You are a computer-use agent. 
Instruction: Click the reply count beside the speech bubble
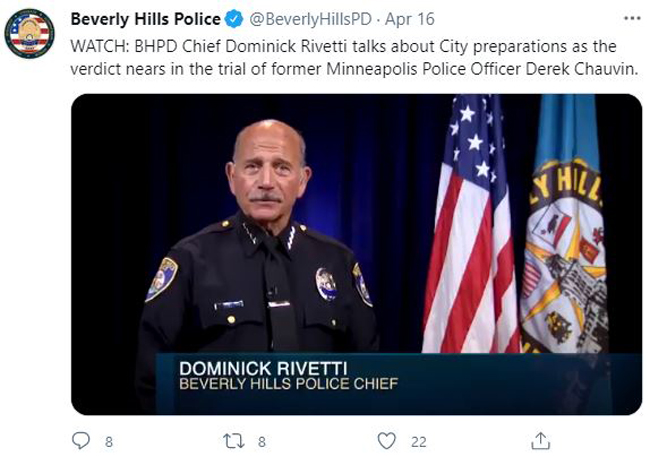click(x=108, y=441)
